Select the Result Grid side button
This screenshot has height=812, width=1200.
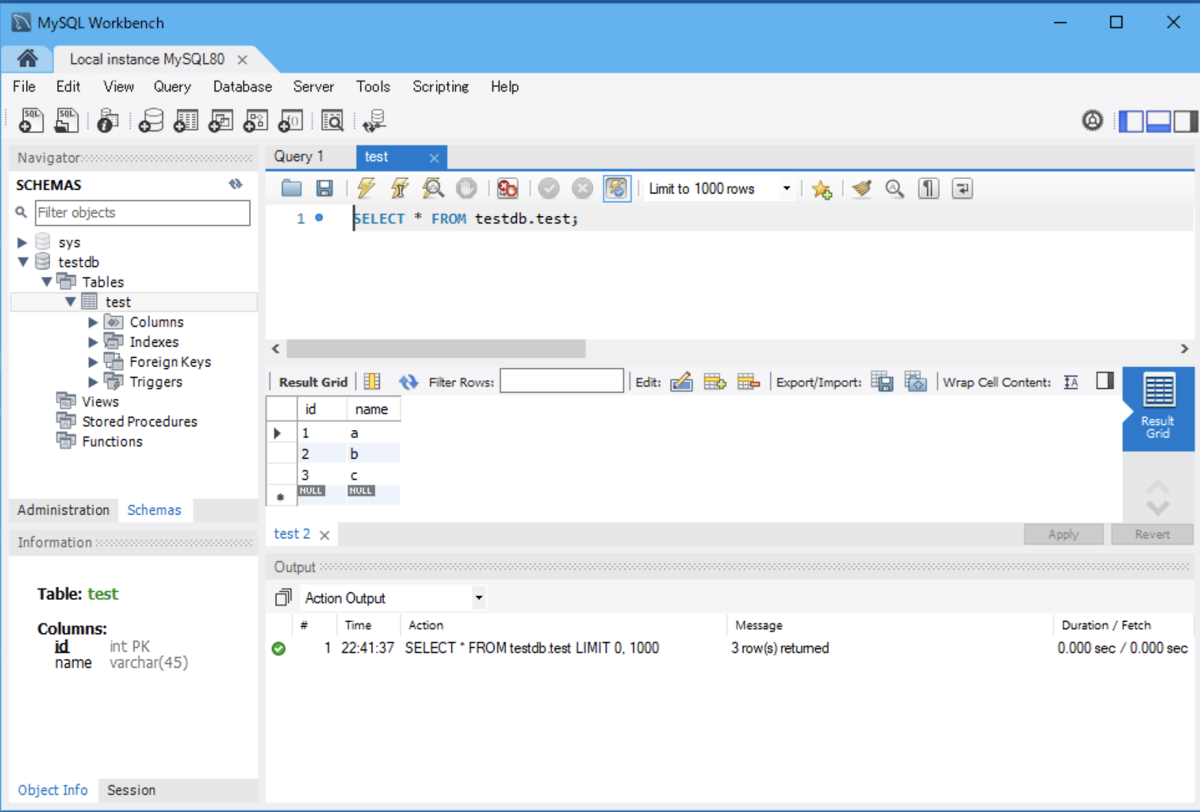[1158, 408]
